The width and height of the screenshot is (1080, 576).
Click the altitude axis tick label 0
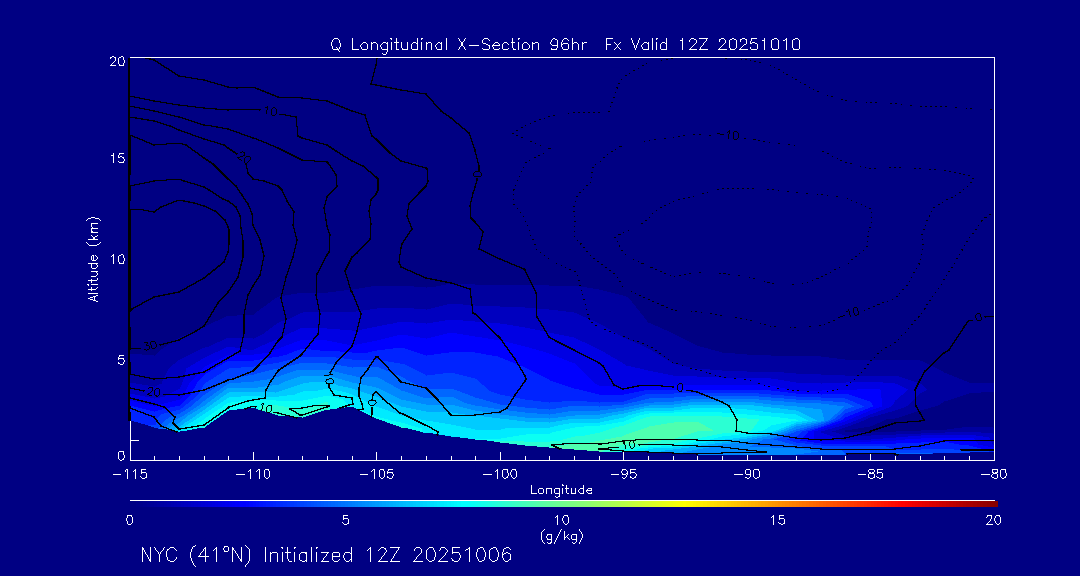pos(121,455)
